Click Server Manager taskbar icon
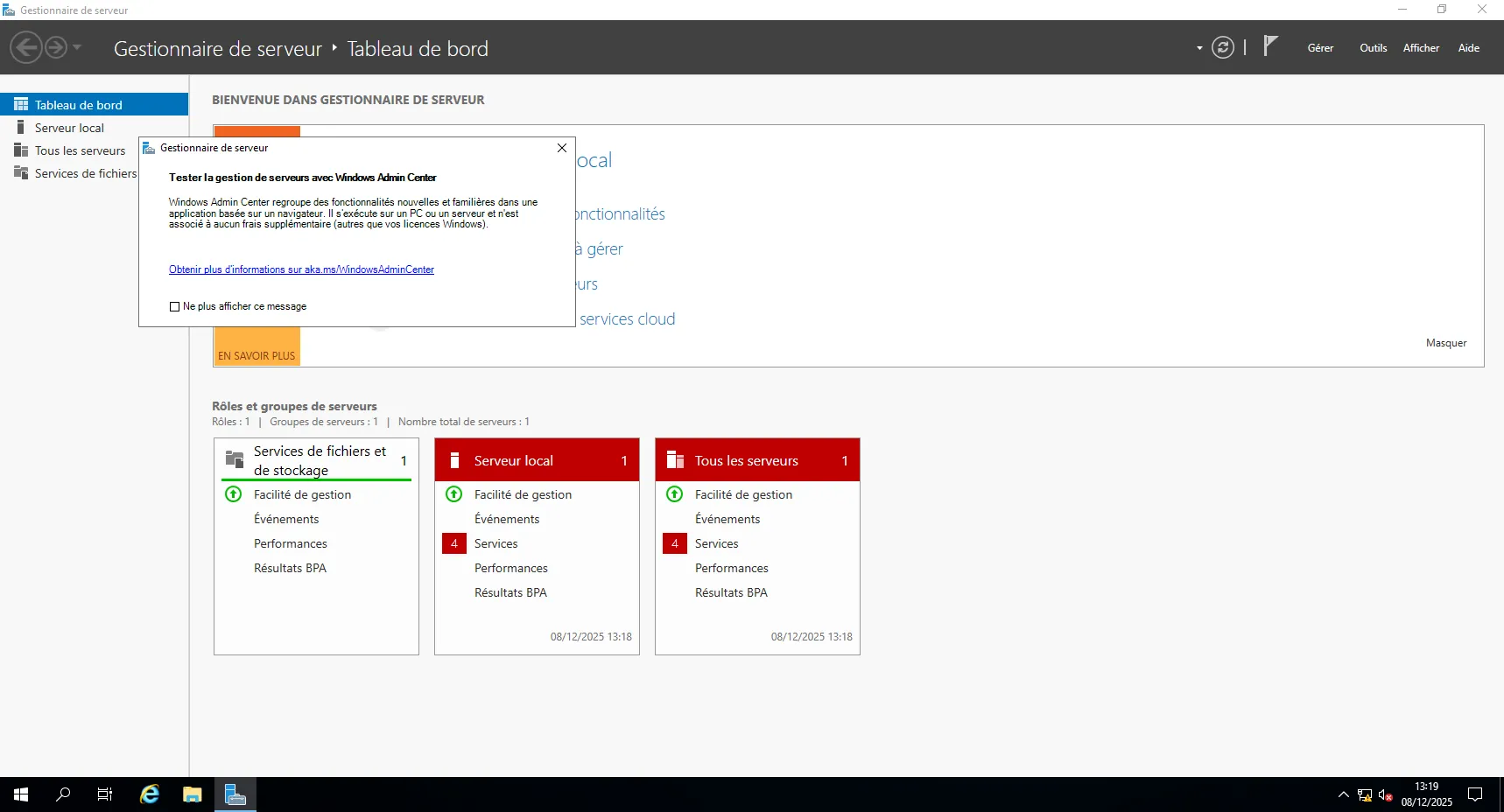This screenshot has height=812, width=1504. click(235, 794)
